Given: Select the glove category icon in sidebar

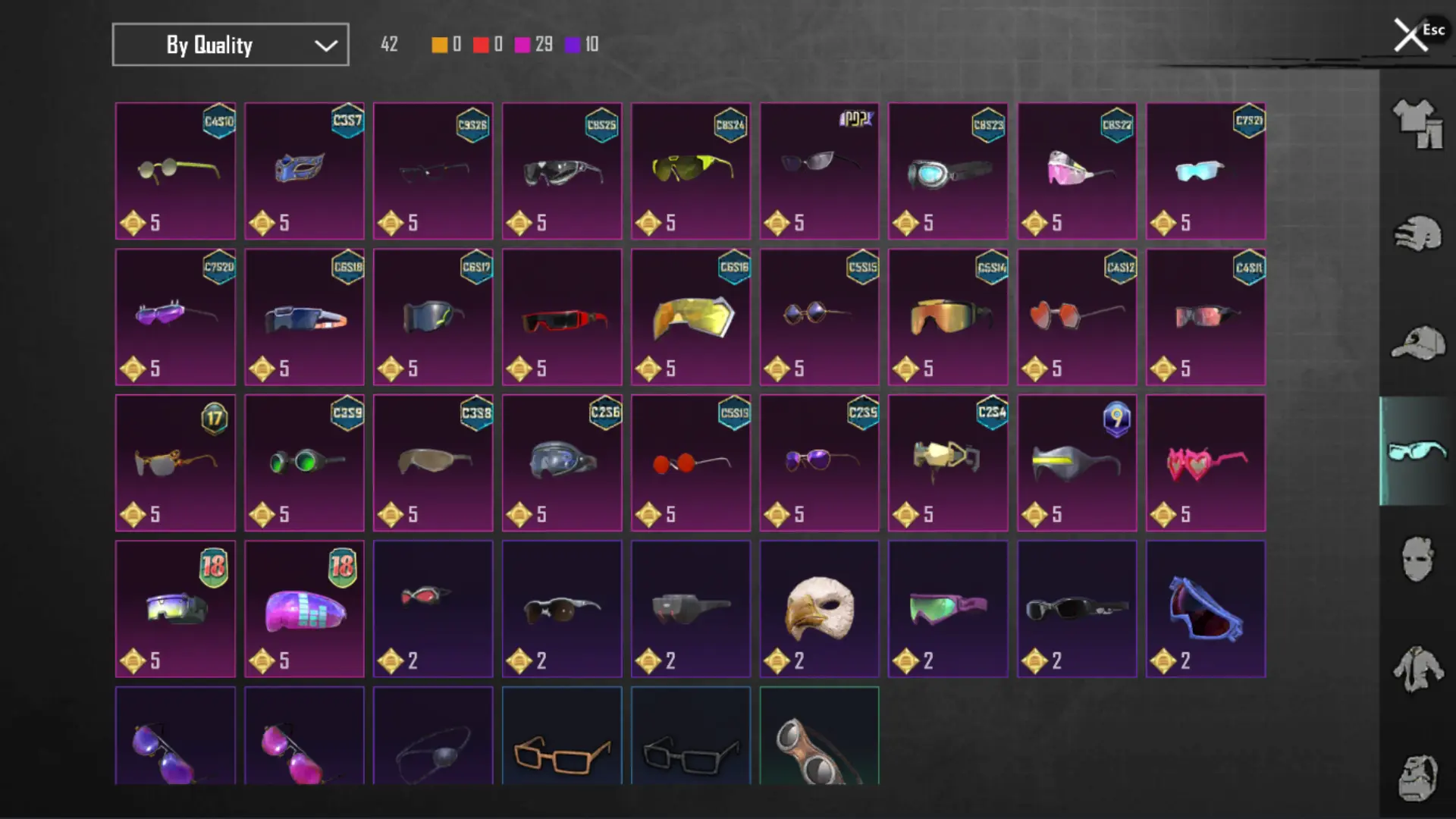Looking at the screenshot, I should pos(1417,234).
